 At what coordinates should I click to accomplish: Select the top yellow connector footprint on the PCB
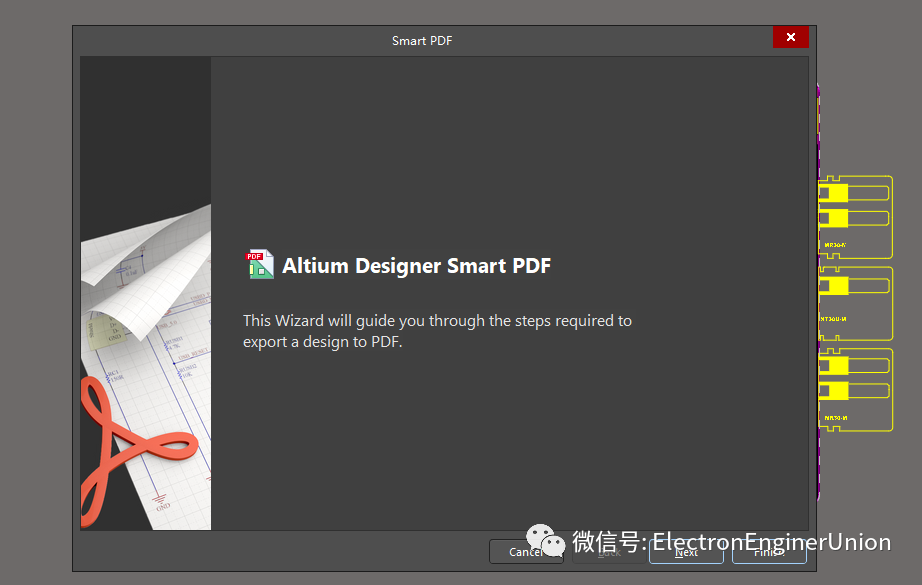[x=854, y=216]
